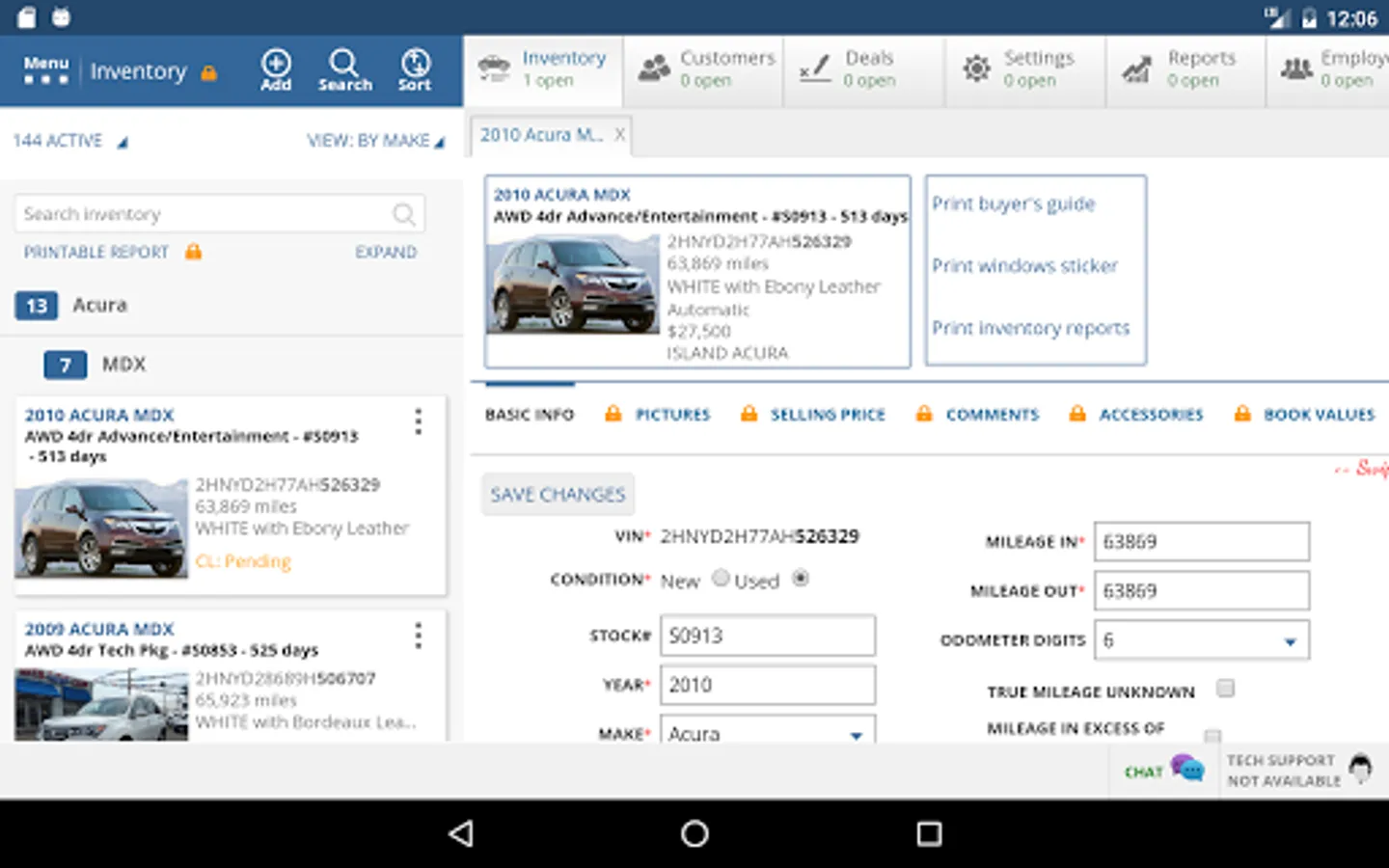Click the Automatic transmission text in summary card
1389x868 pixels.
tap(708, 310)
